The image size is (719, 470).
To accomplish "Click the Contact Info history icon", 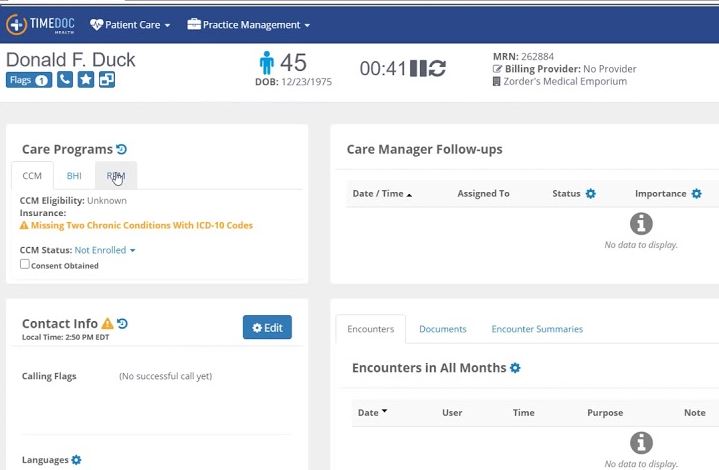I will click(x=122, y=323).
